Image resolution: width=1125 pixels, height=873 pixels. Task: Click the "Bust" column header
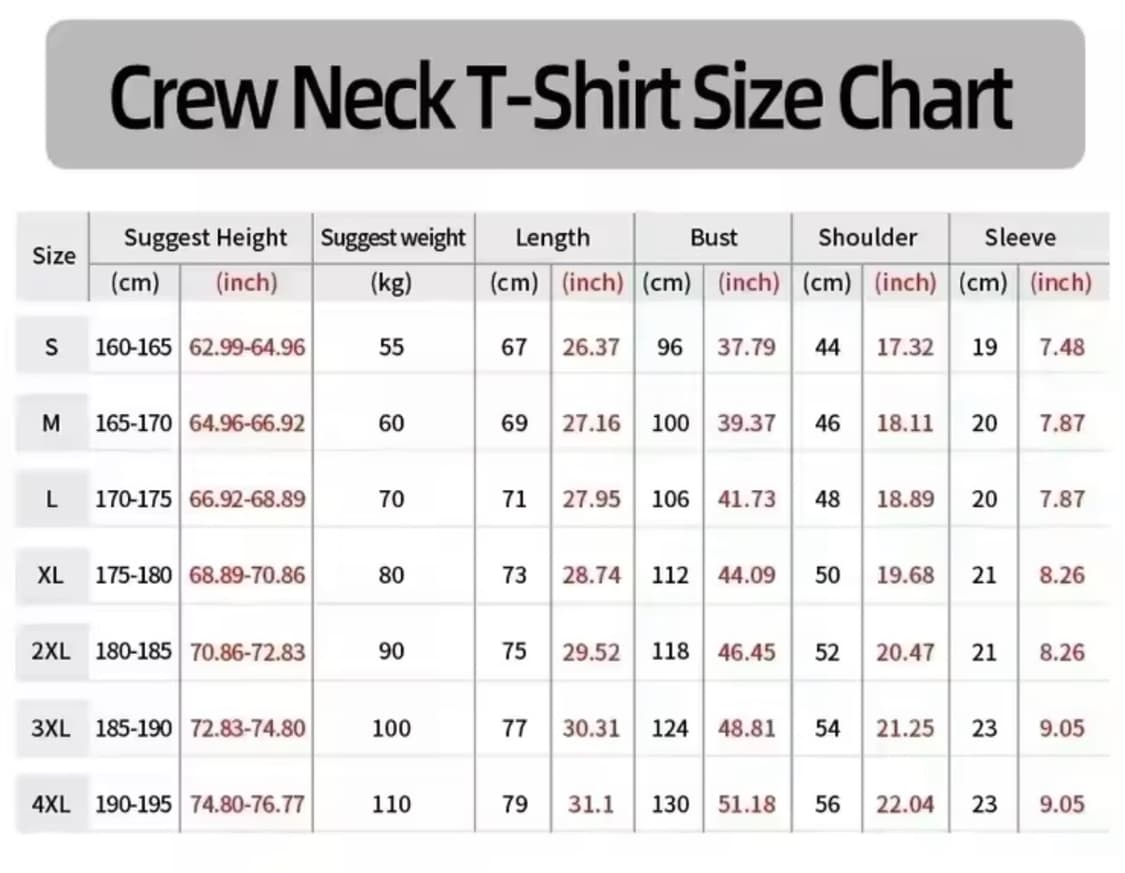(713, 238)
